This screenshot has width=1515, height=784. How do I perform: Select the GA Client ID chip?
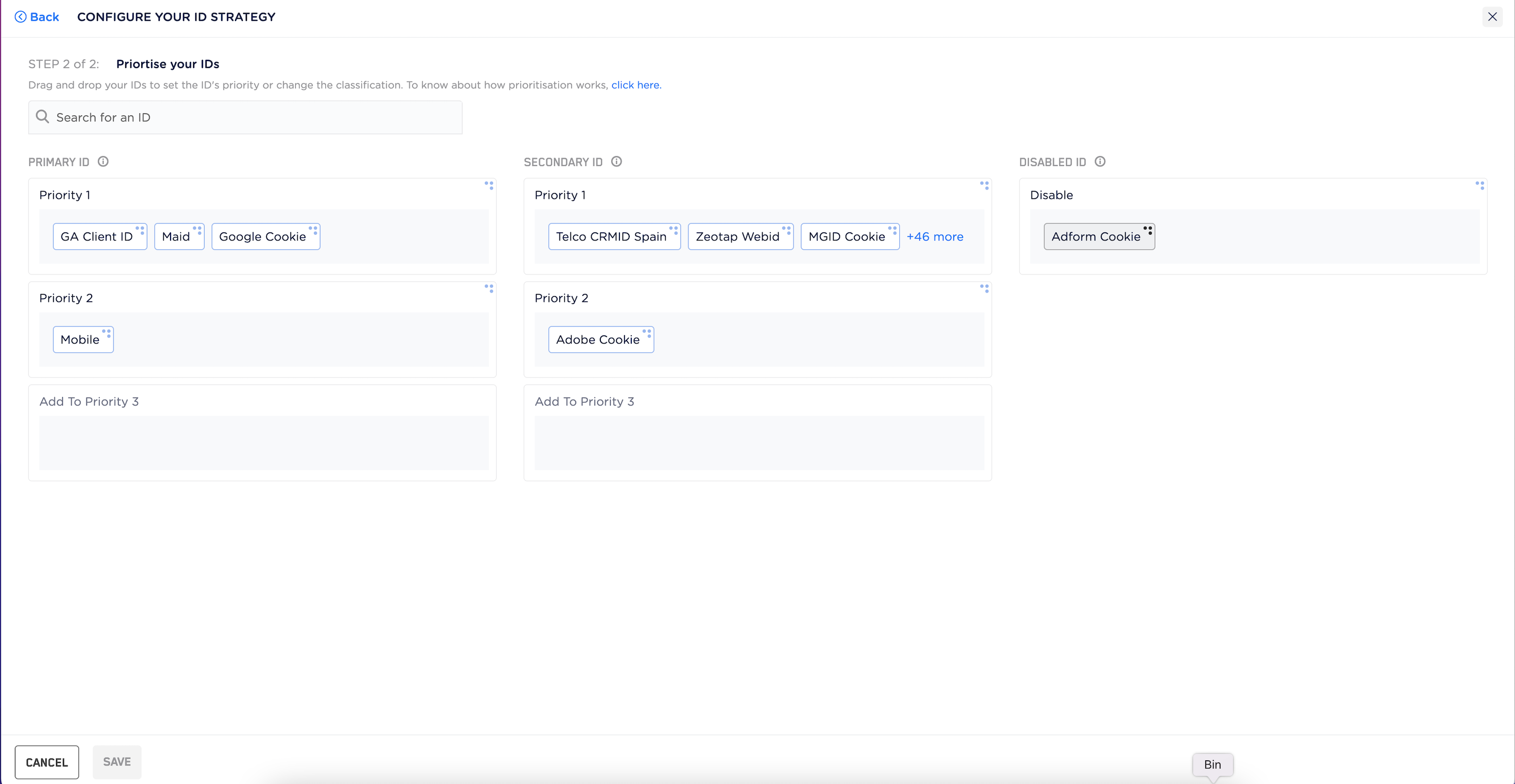96,237
